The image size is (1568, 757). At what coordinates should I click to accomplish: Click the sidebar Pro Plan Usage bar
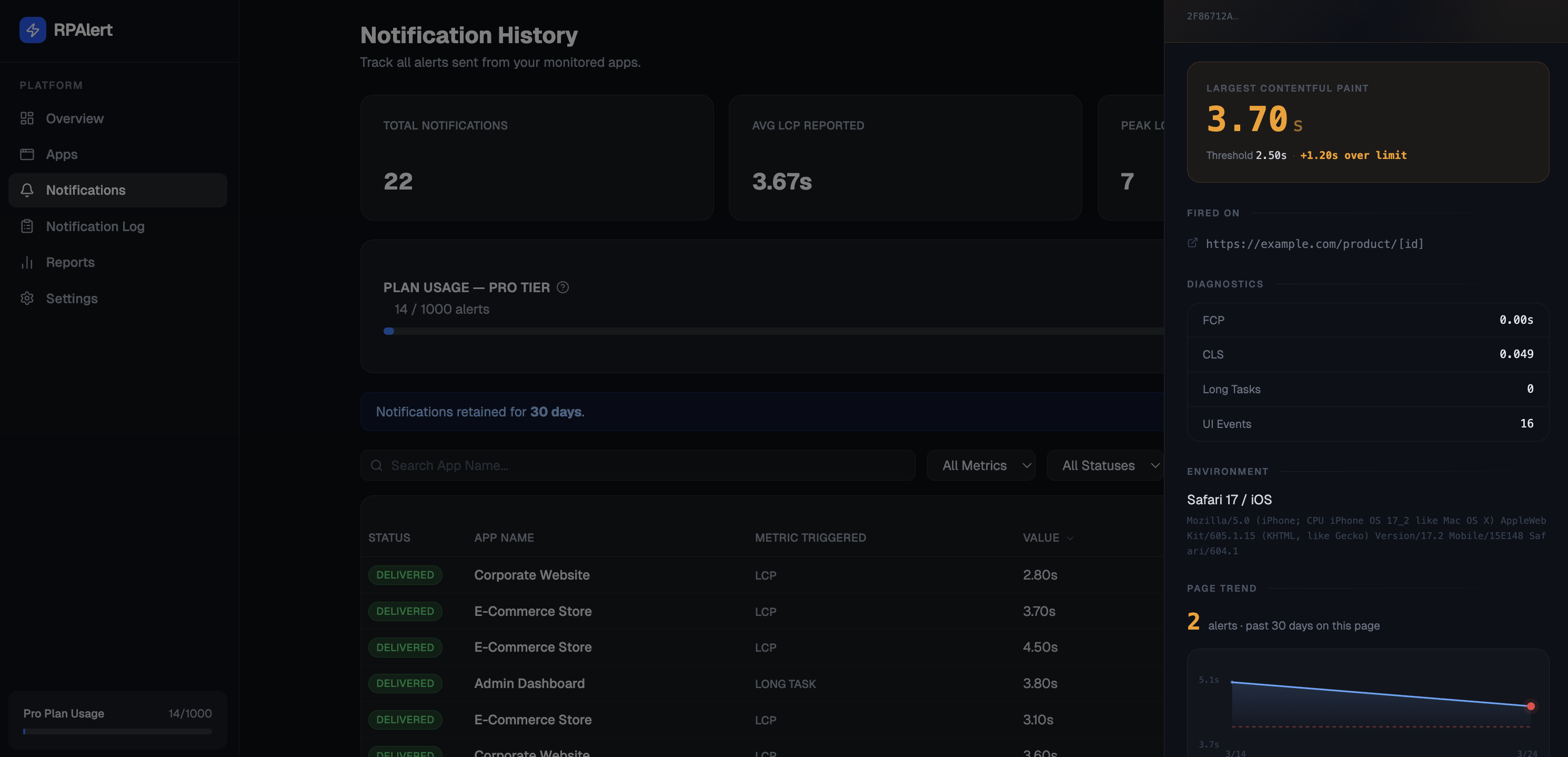(x=117, y=731)
